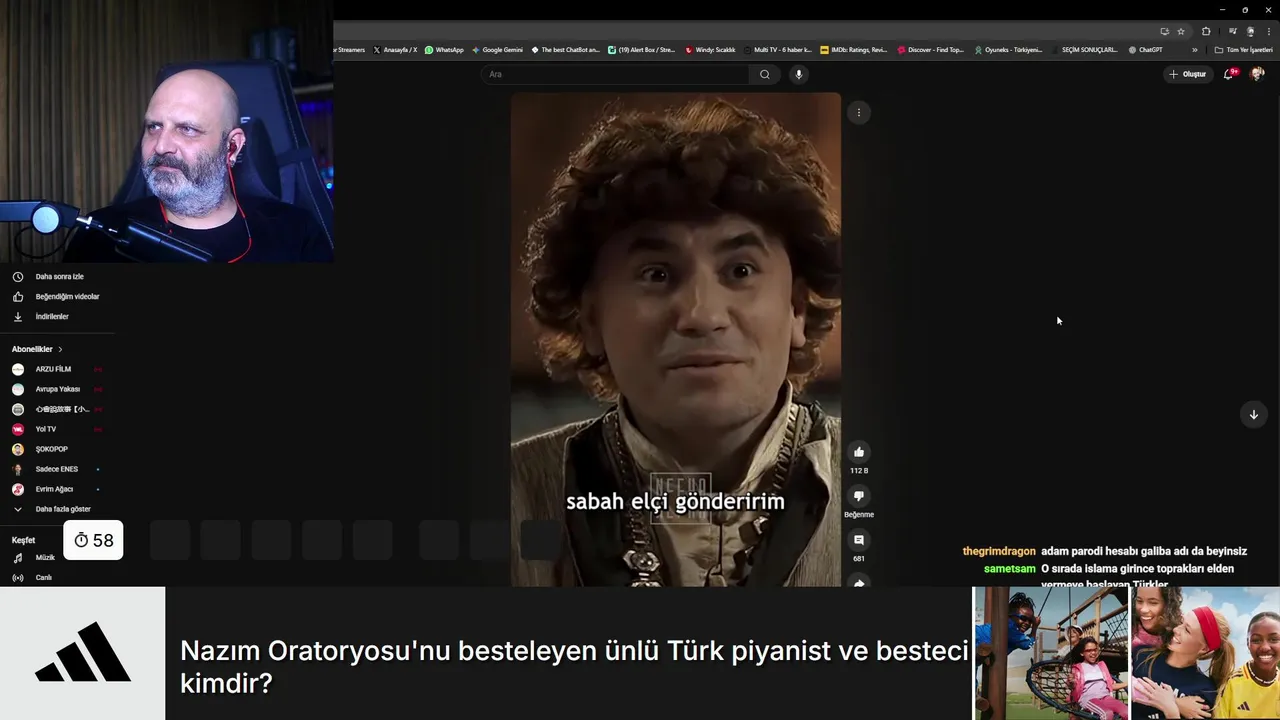Click the playground kids ad image
Screen dimensions: 1280x720
[x=1051, y=653]
